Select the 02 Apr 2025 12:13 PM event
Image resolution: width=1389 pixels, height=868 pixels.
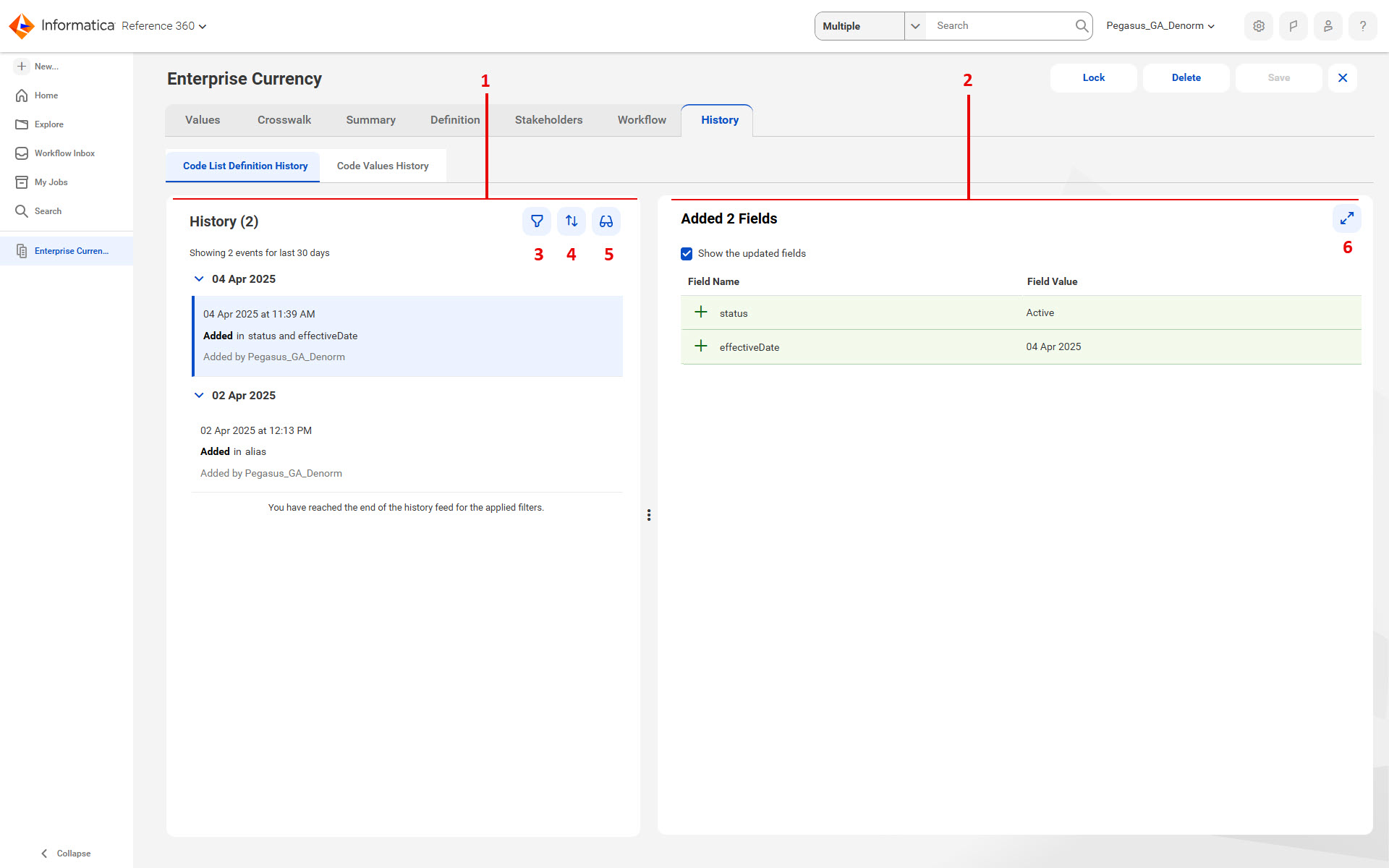tap(407, 451)
